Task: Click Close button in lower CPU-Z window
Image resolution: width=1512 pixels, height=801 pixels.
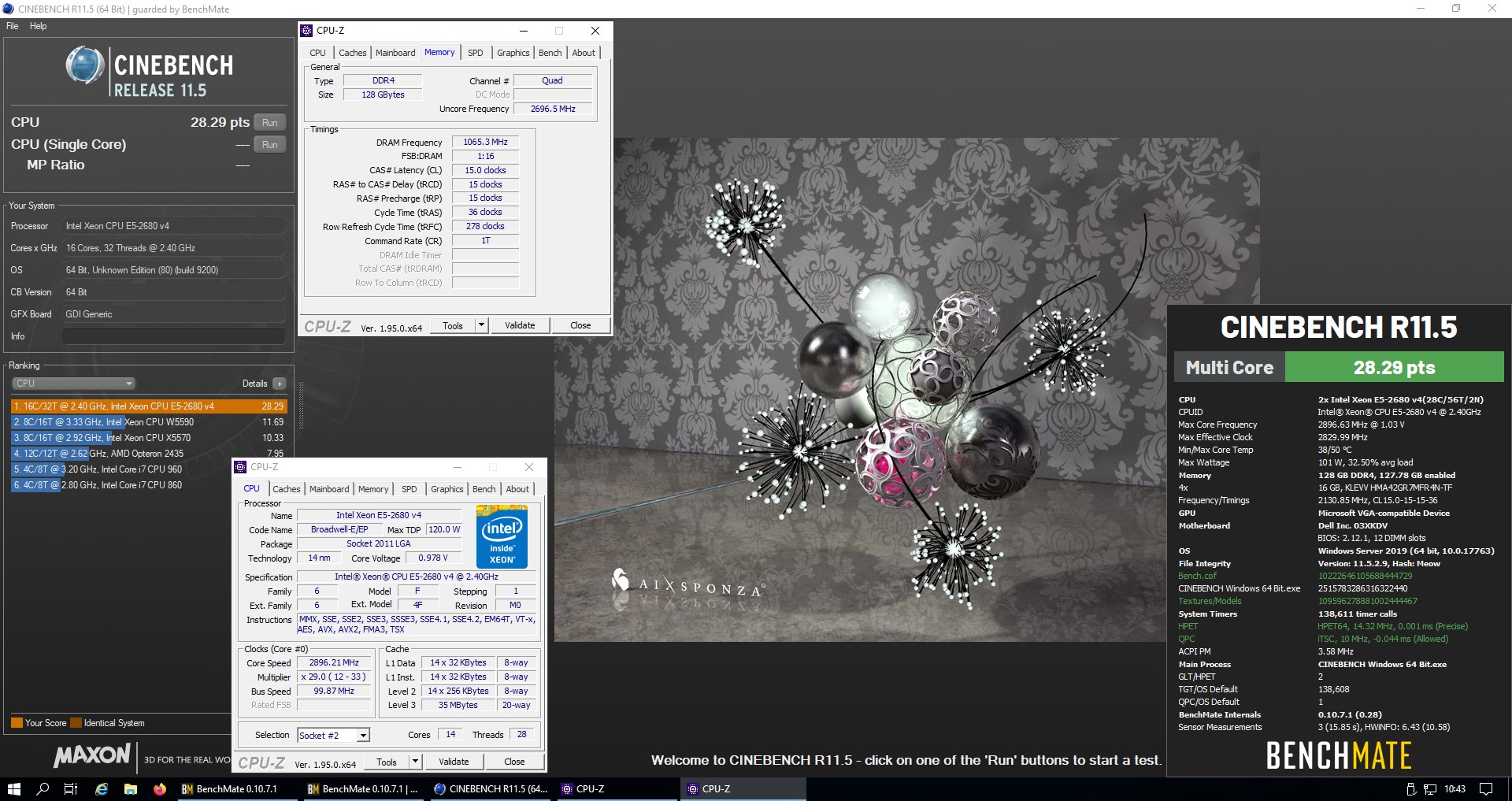Action: (x=514, y=762)
